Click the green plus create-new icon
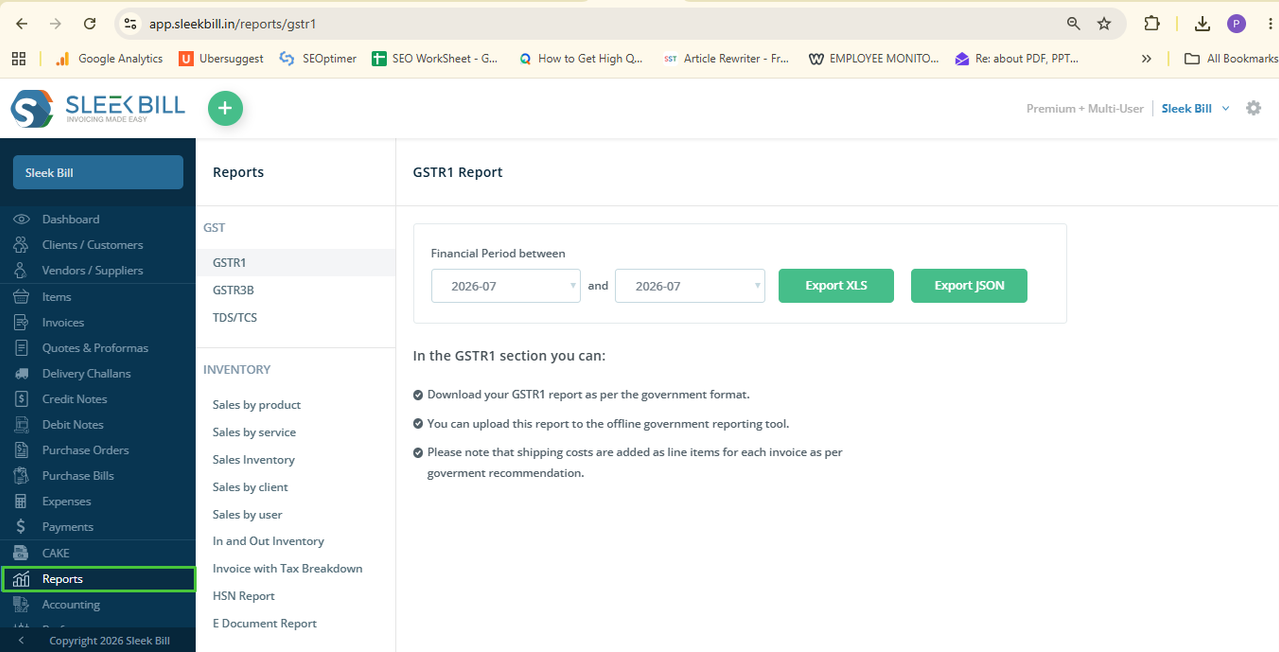Viewport: 1279px width, 652px height. tap(225, 108)
